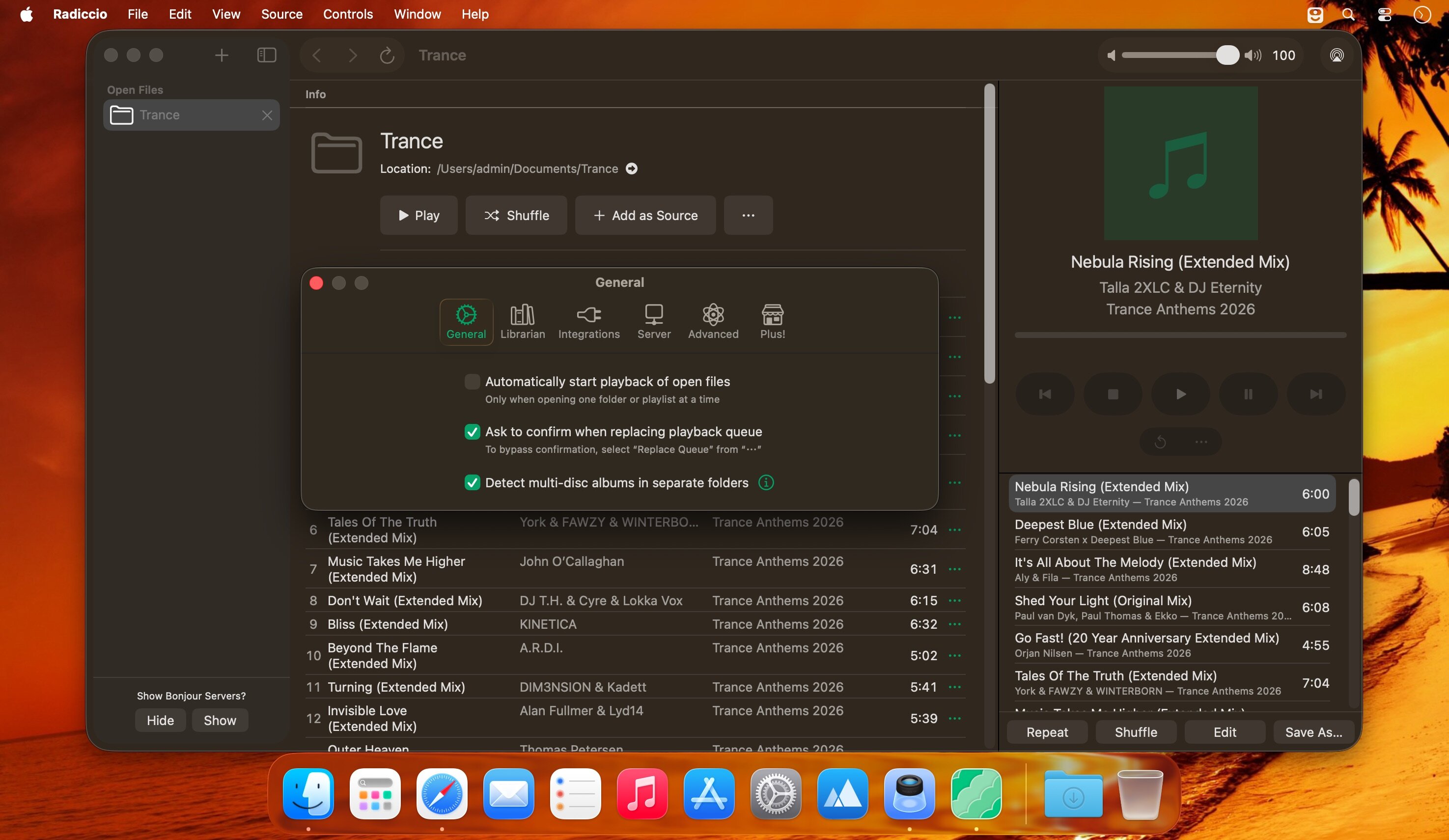
Task: Click the album artwork thumbnail
Action: coord(1180,163)
